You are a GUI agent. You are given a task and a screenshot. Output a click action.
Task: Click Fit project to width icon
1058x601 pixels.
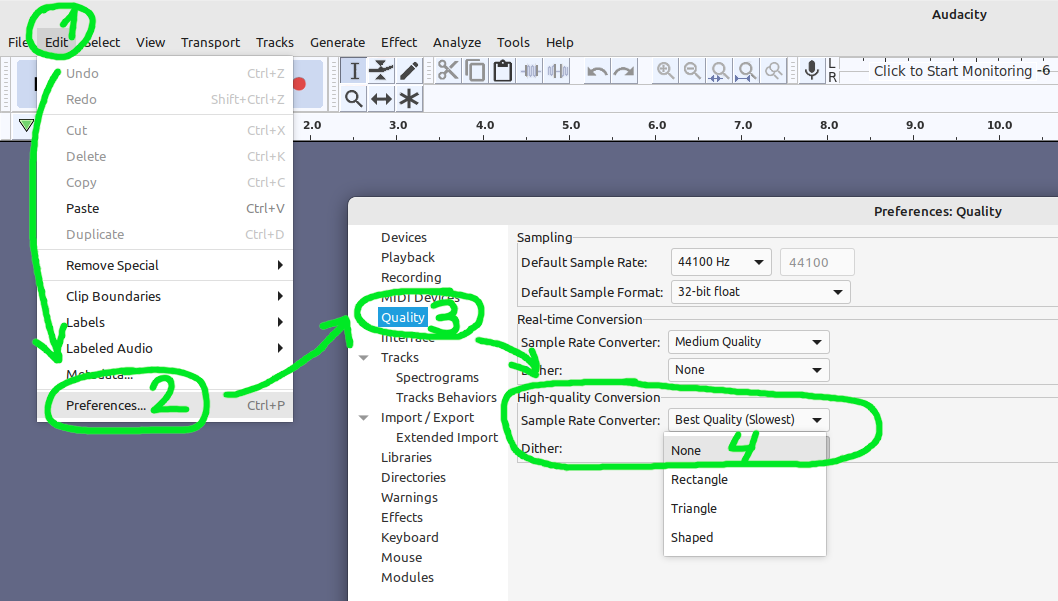746,71
